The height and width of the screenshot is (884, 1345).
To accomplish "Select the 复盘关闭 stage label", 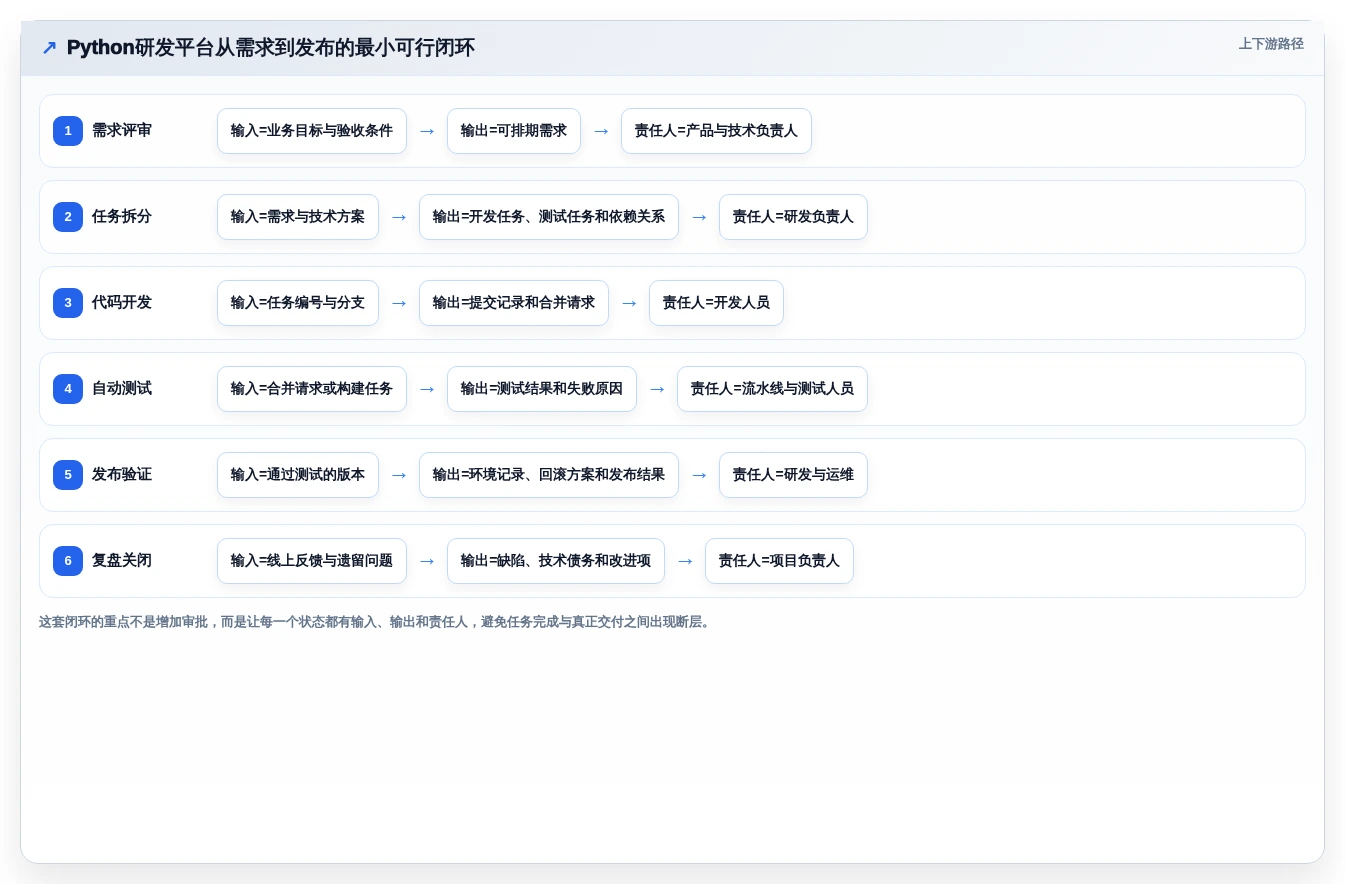I will tap(122, 561).
